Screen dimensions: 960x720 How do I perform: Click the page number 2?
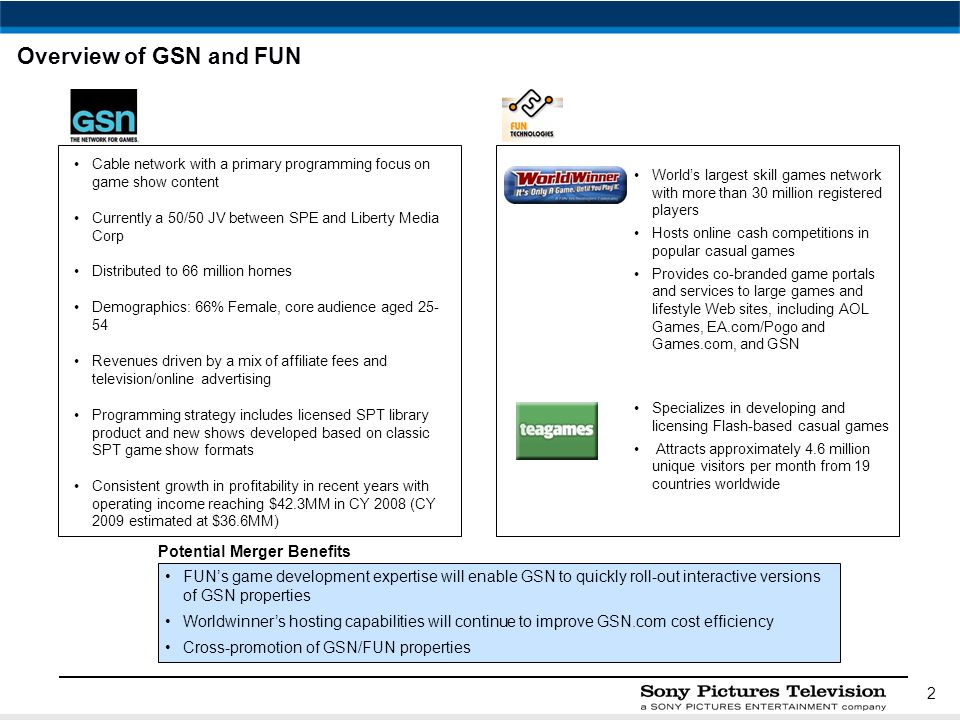pyautogui.click(x=931, y=693)
